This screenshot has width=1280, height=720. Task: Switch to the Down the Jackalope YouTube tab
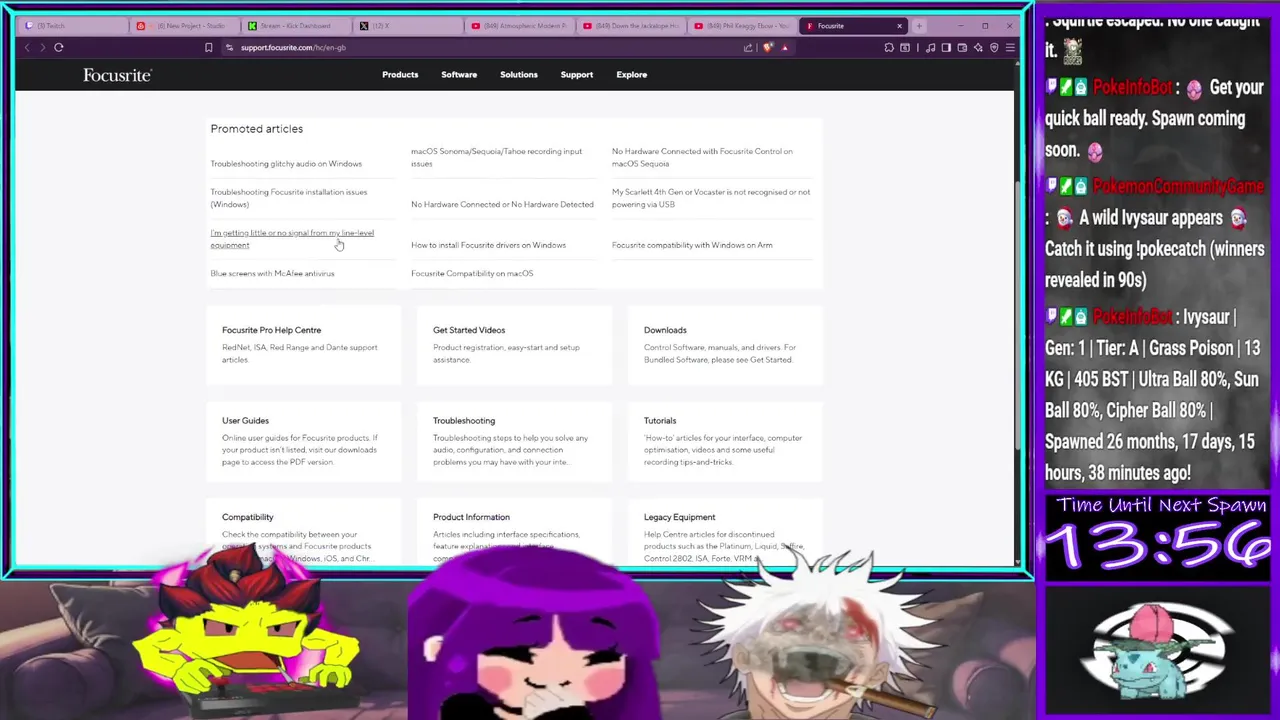click(x=631, y=26)
